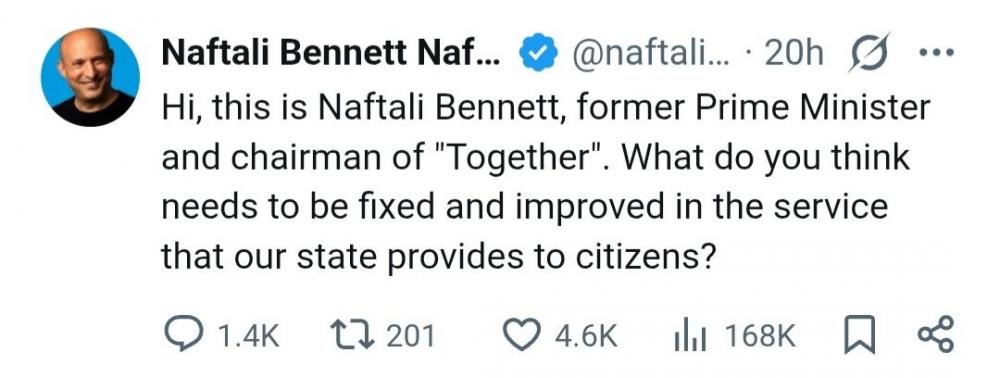The height and width of the screenshot is (378, 1000).
Task: Open the 20h timestamp permalink
Action: [x=794, y=55]
